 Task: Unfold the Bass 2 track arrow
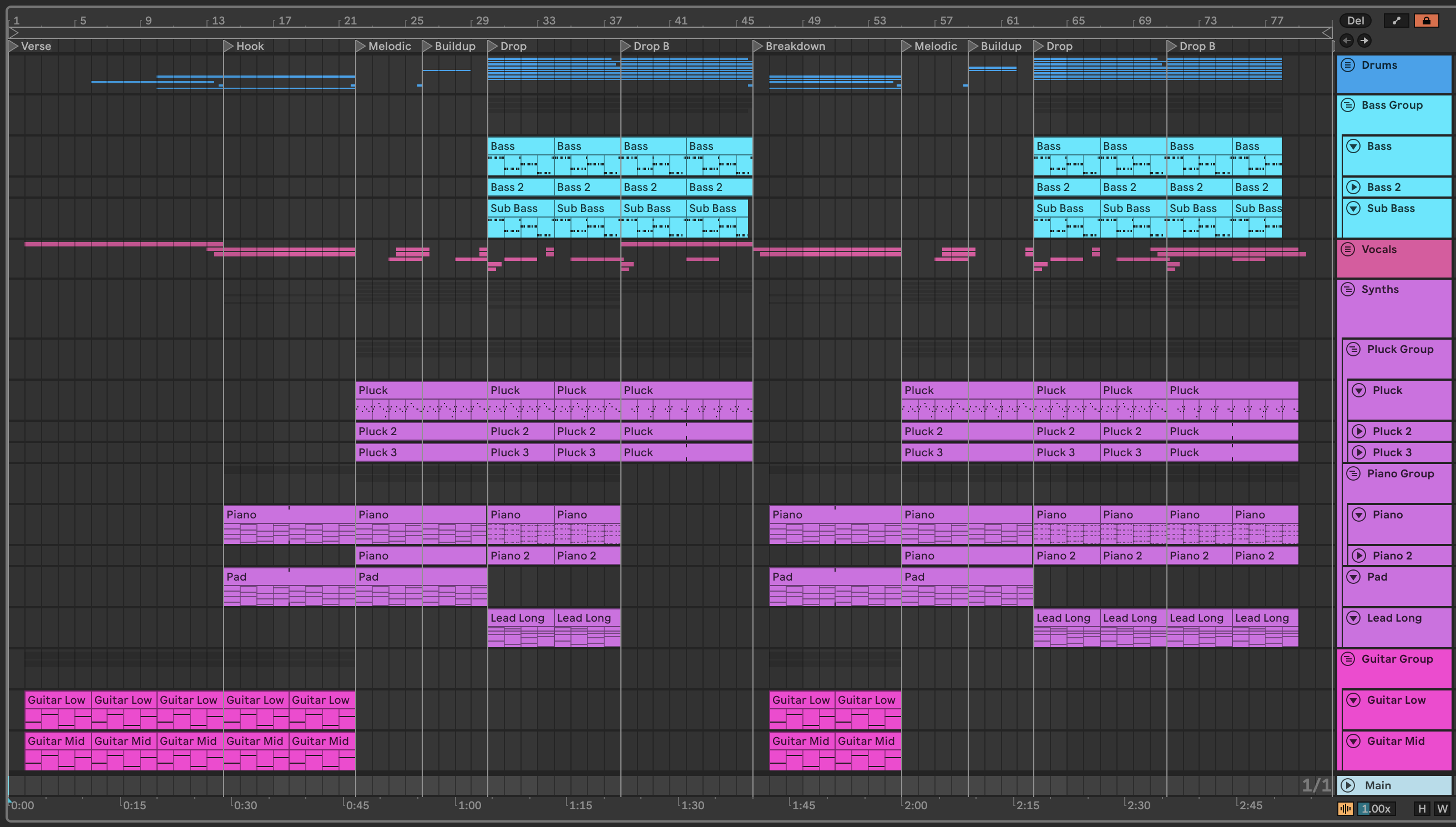1354,188
